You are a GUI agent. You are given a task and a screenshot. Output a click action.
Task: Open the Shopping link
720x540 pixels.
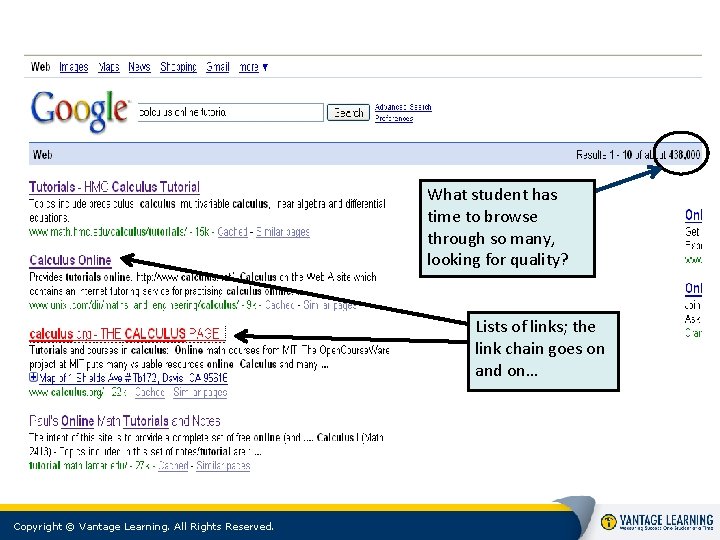pos(178,67)
